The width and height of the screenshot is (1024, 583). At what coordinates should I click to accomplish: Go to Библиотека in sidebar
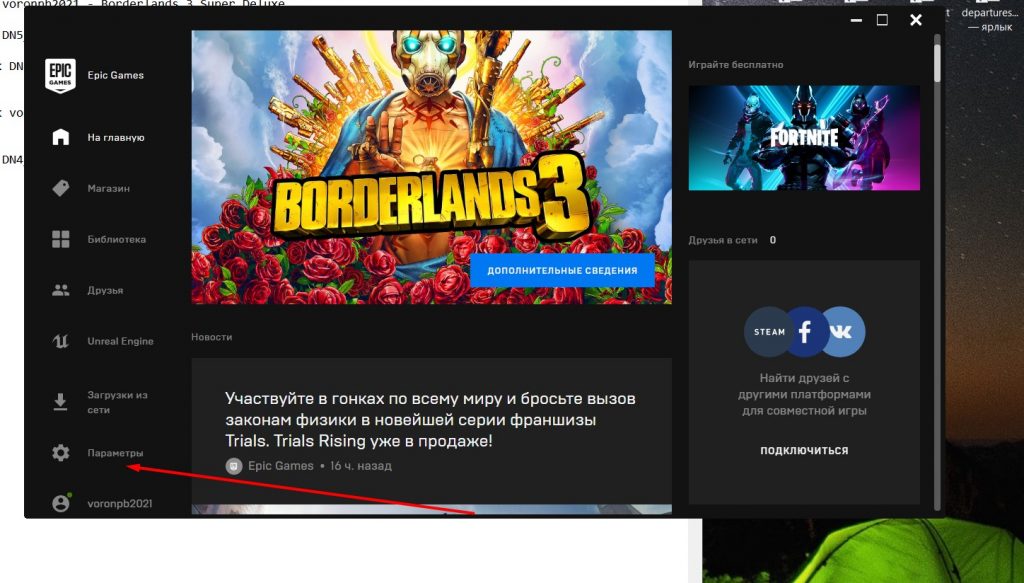click(x=116, y=239)
